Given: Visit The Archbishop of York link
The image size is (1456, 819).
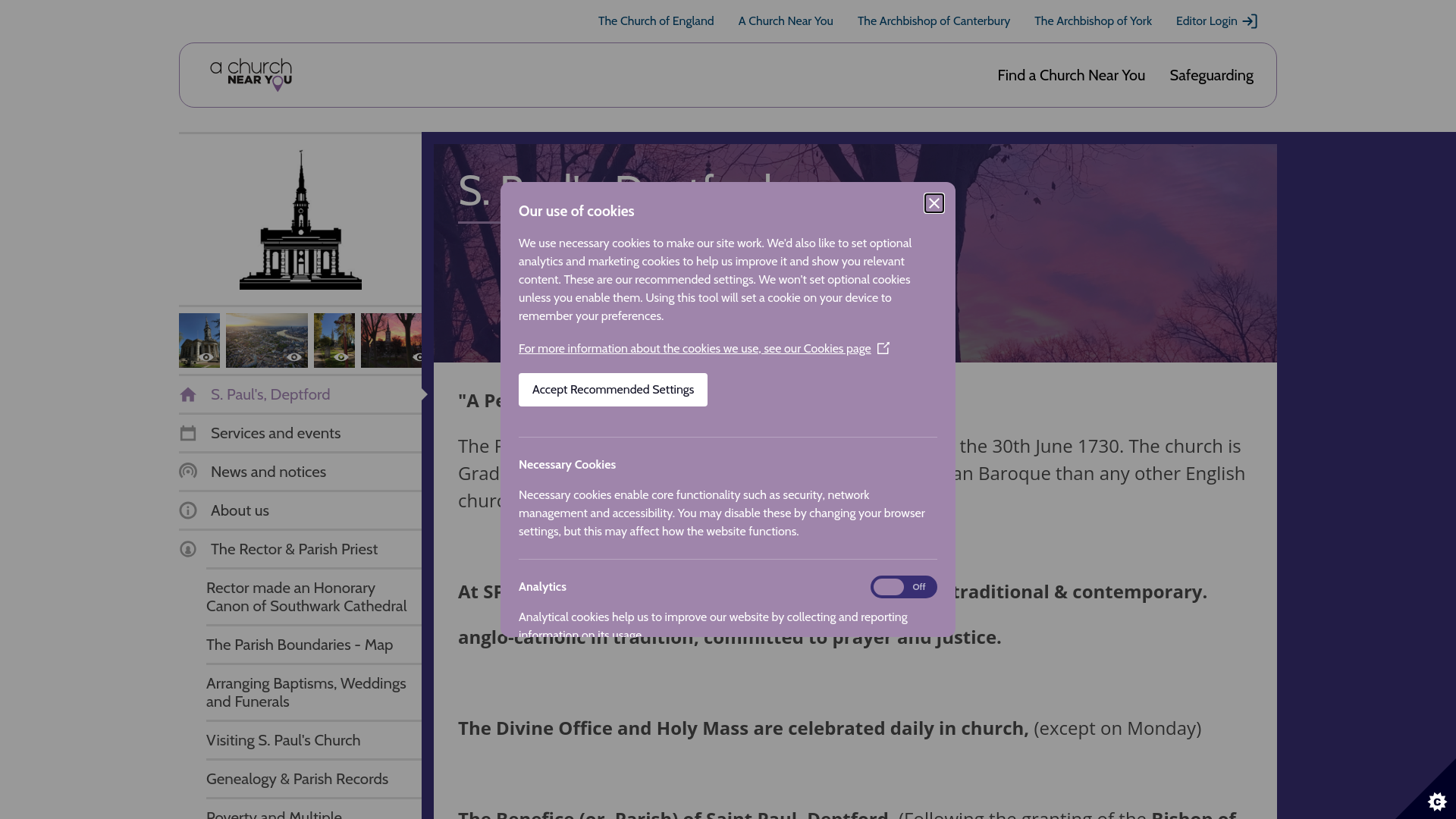Looking at the screenshot, I should click(x=1093, y=21).
